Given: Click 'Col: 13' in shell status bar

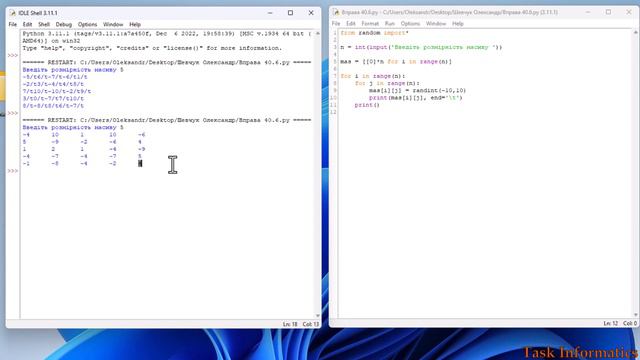Looking at the screenshot, I should (311, 324).
